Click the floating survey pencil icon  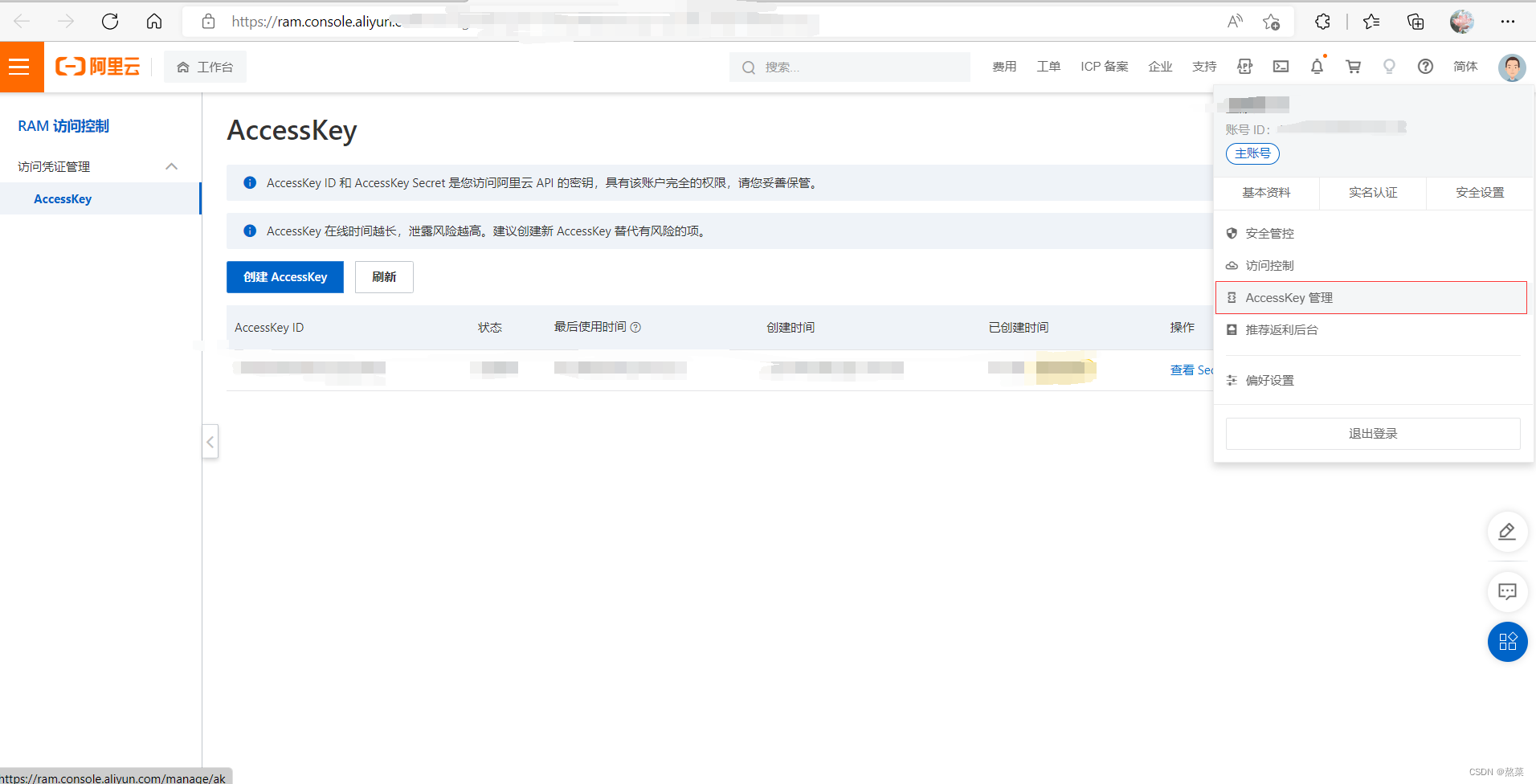pyautogui.click(x=1508, y=532)
